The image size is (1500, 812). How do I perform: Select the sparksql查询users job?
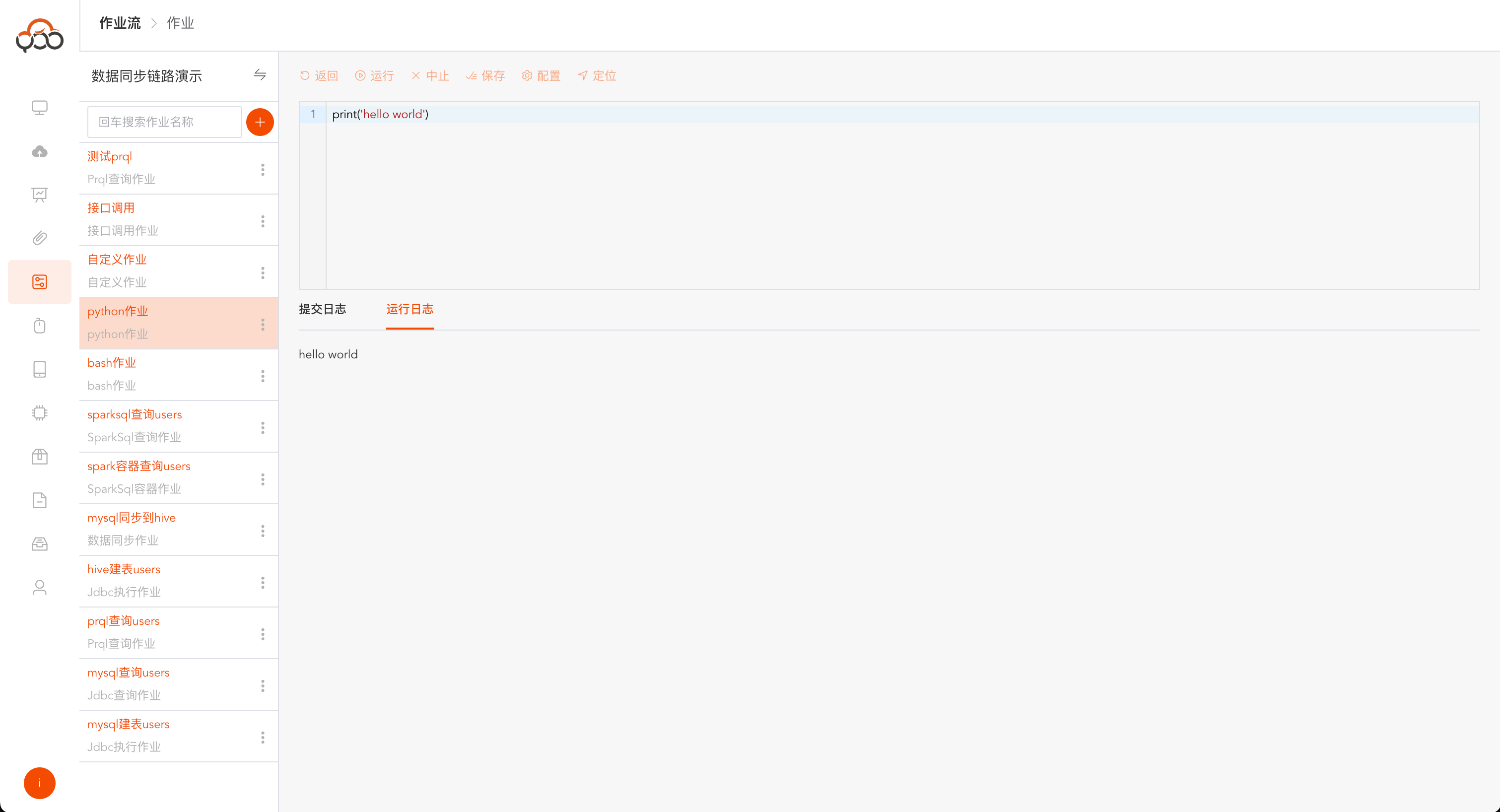pos(135,414)
